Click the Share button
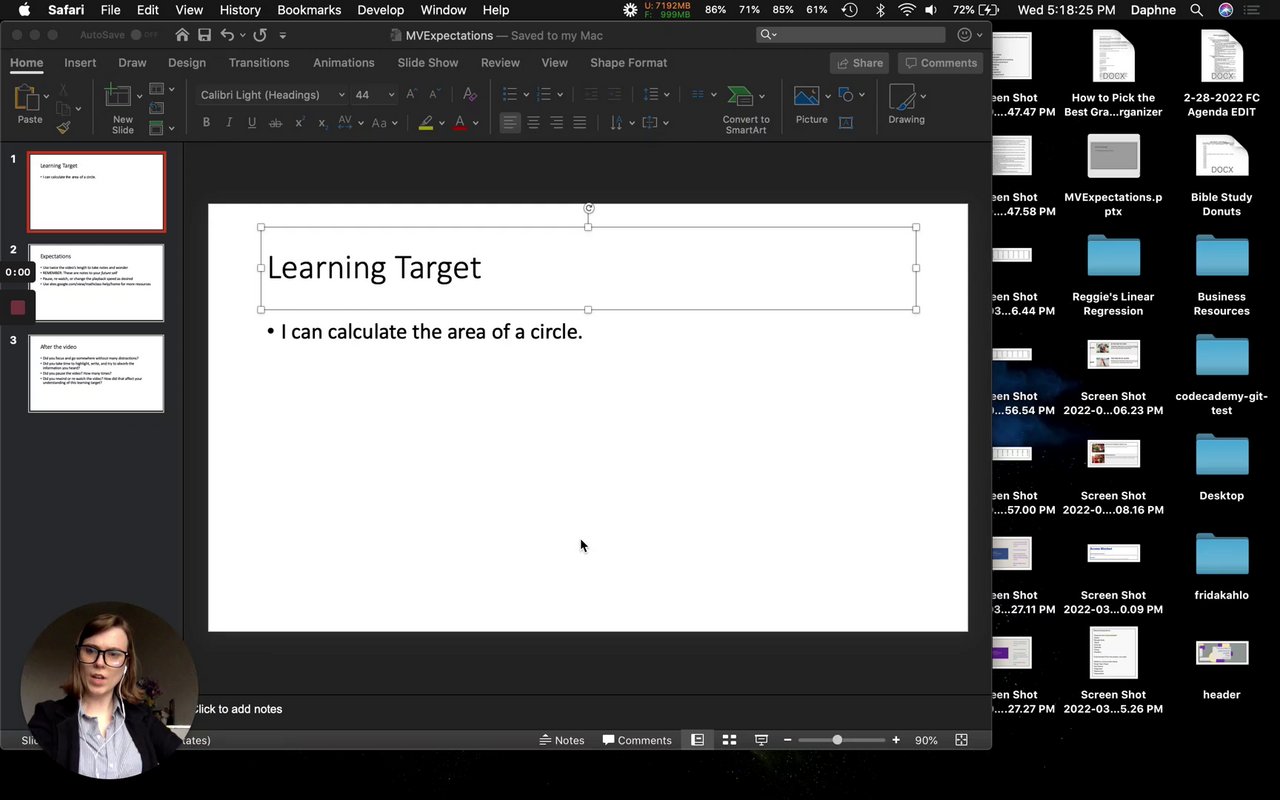The width and height of the screenshot is (1280, 800). coord(859,63)
